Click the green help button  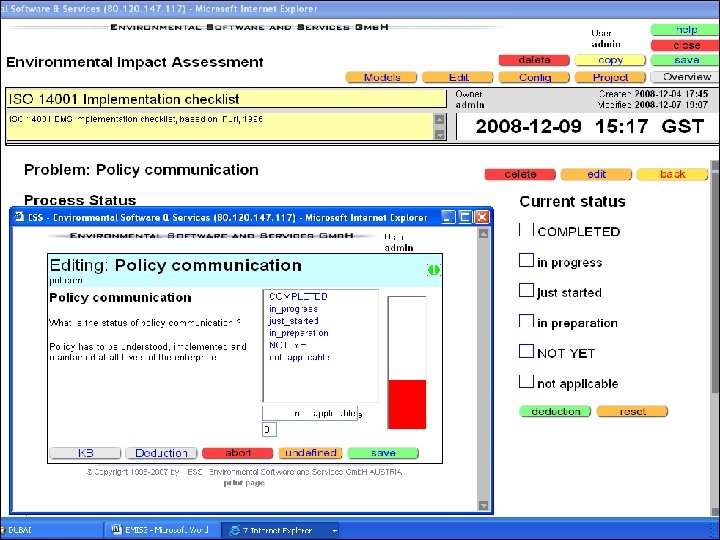(x=685, y=30)
